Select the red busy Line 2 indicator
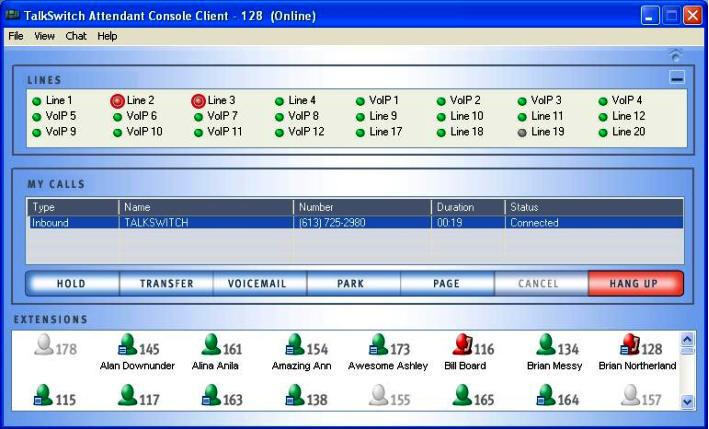The width and height of the screenshot is (709, 429). click(117, 101)
